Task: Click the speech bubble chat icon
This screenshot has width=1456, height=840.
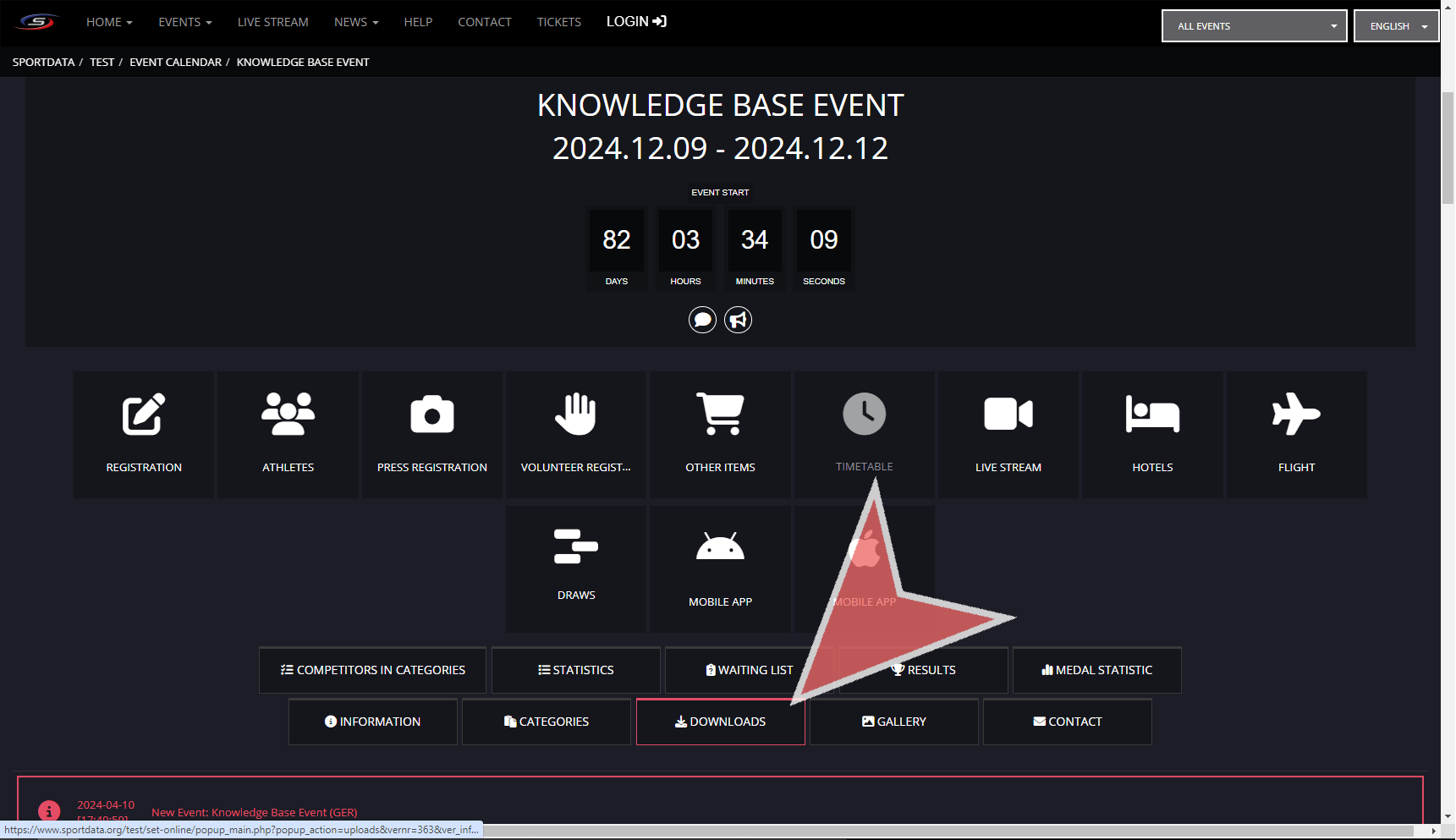Action: 702,320
